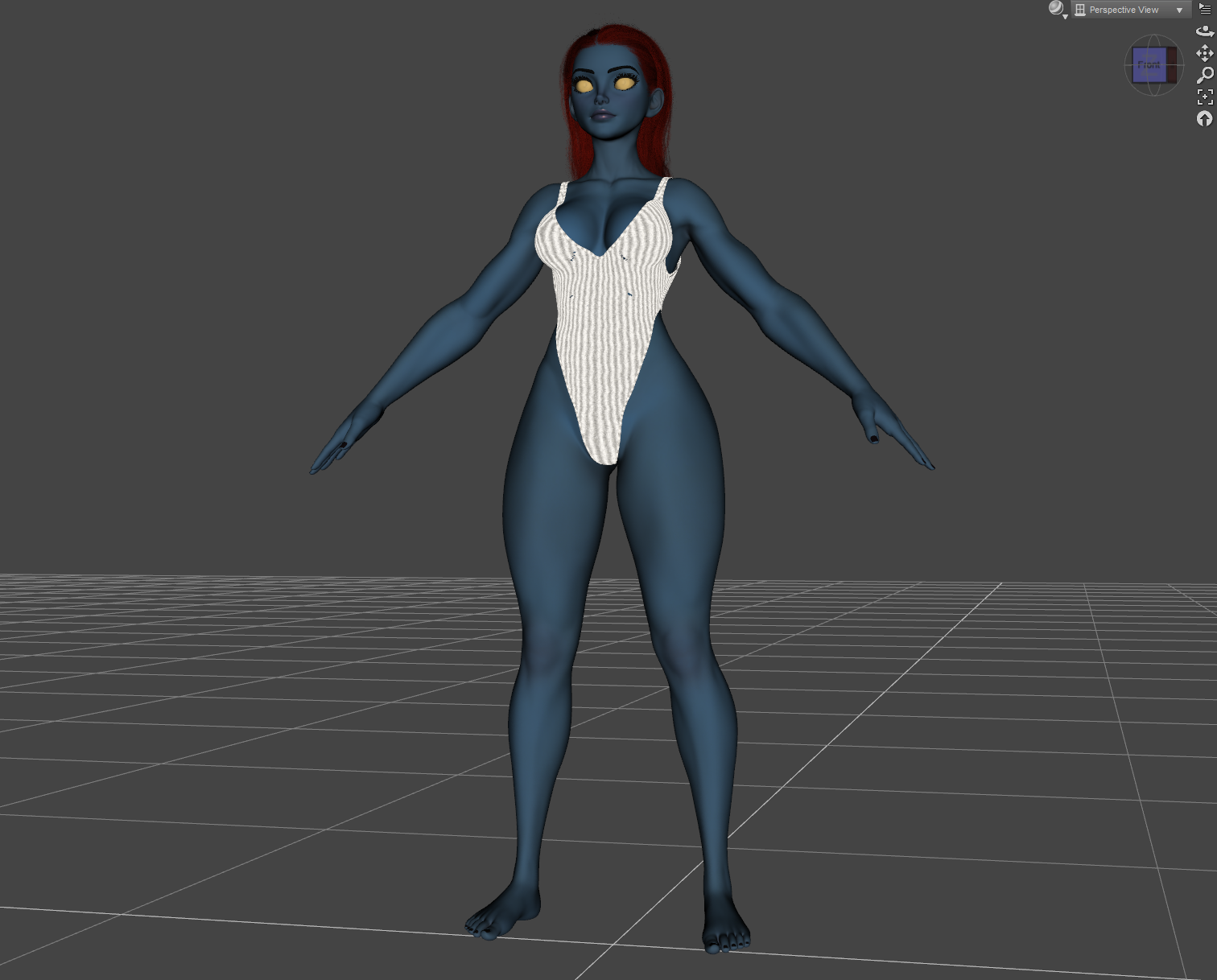Click the dark red side face of the view cube
This screenshot has width=1217, height=980.
tap(1172, 65)
